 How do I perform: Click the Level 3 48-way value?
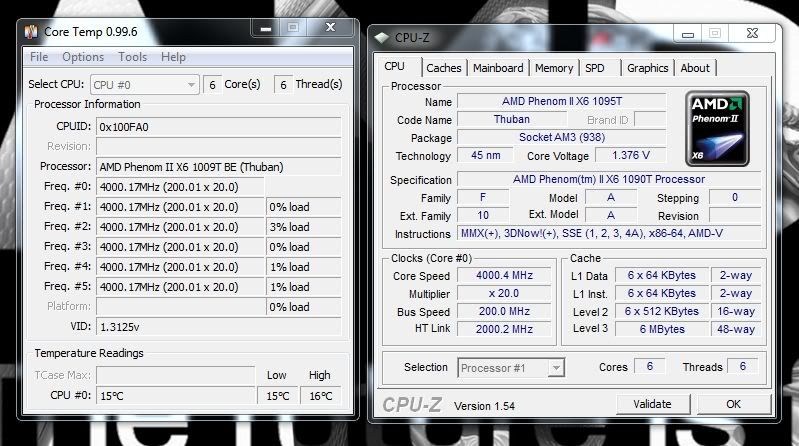click(736, 329)
